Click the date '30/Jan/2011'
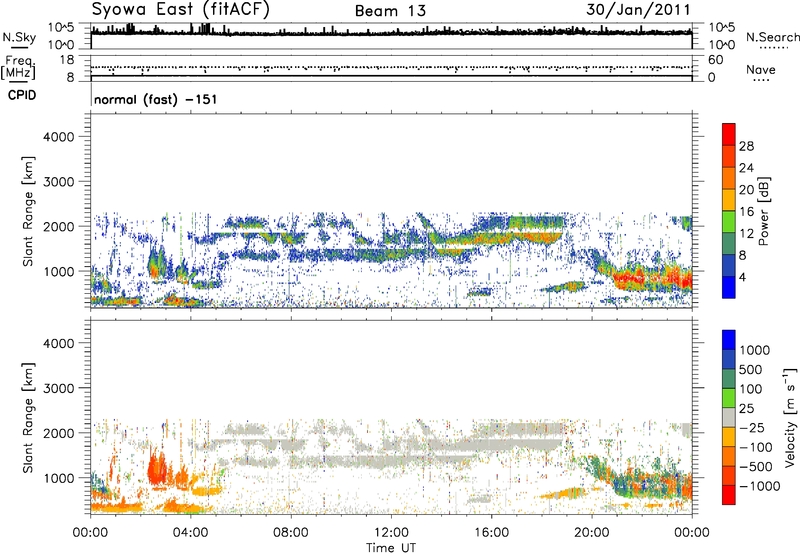This screenshot has width=800, height=554. pyautogui.click(x=638, y=10)
